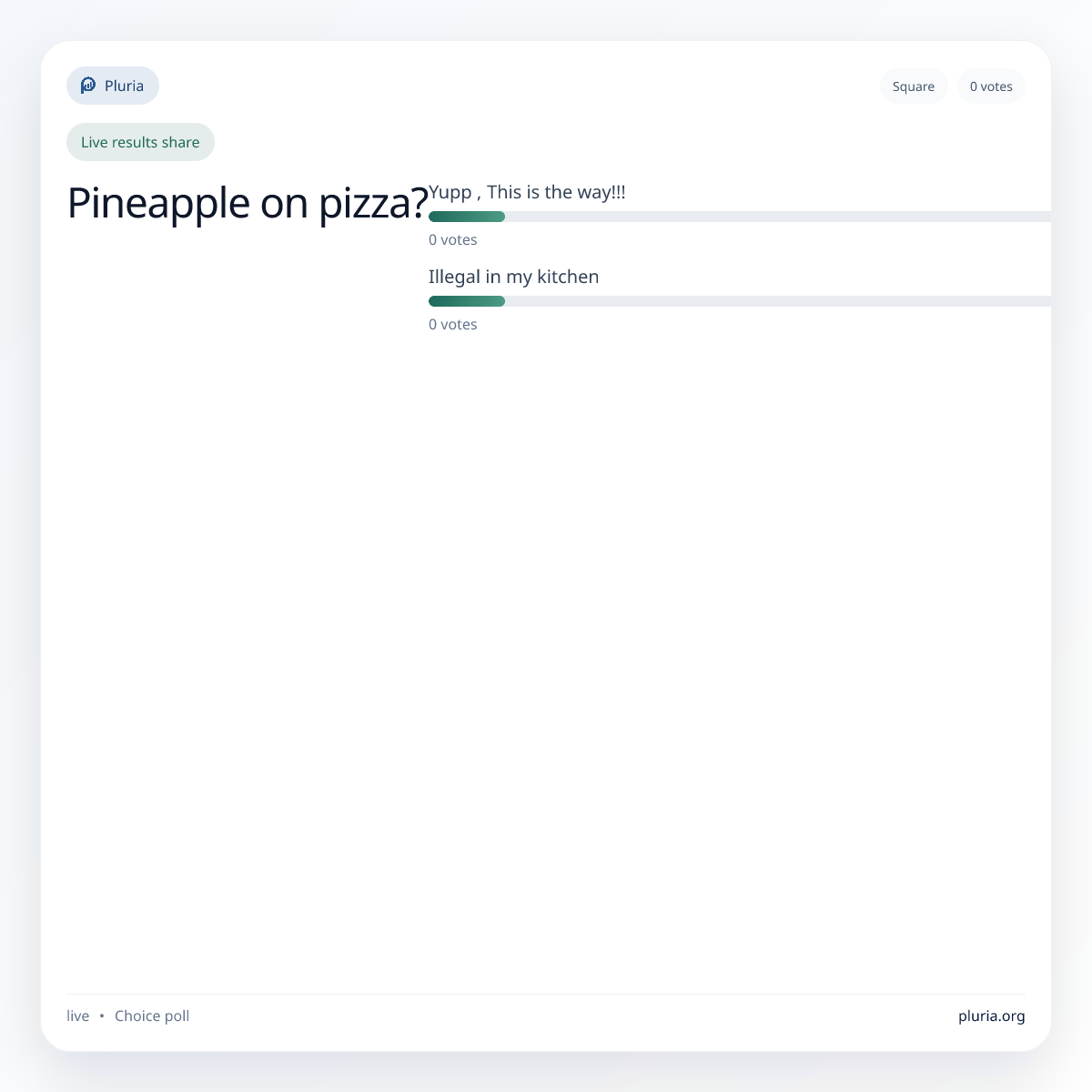This screenshot has height=1092, width=1092.
Task: Choose the 'Illegal in my kitchen' option
Action: [513, 277]
